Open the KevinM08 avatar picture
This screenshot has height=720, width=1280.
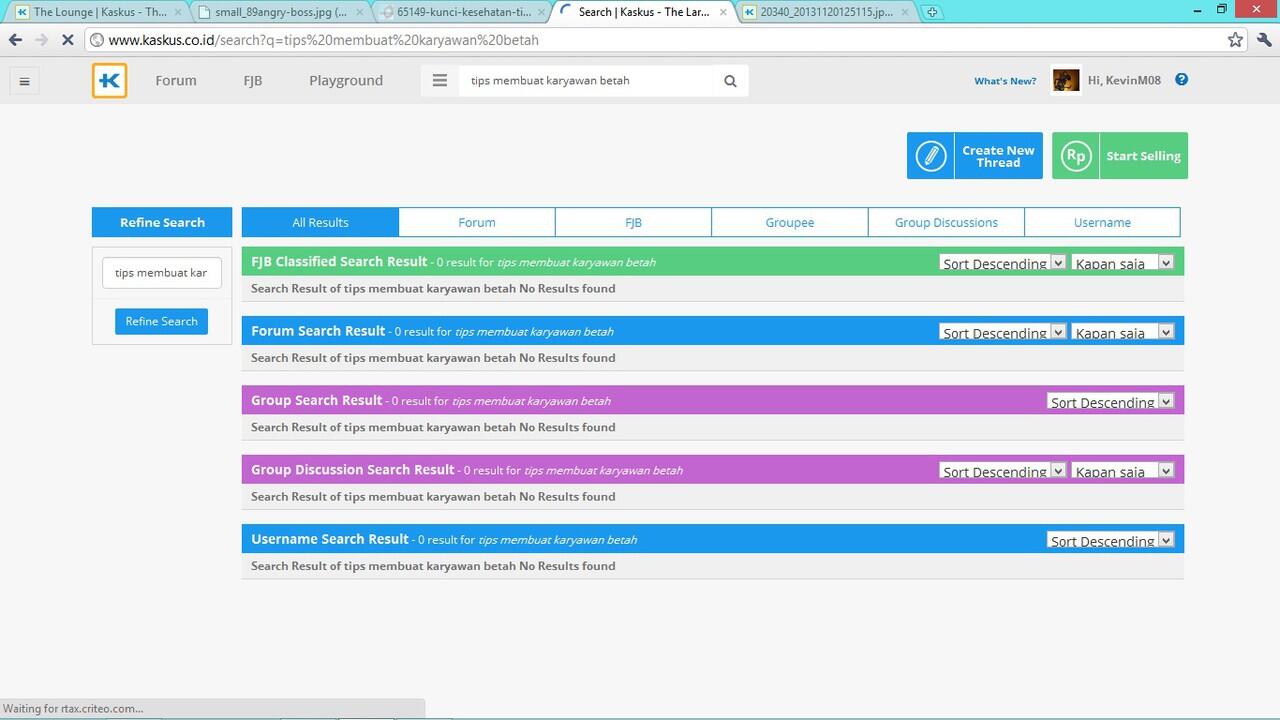pyautogui.click(x=1066, y=81)
